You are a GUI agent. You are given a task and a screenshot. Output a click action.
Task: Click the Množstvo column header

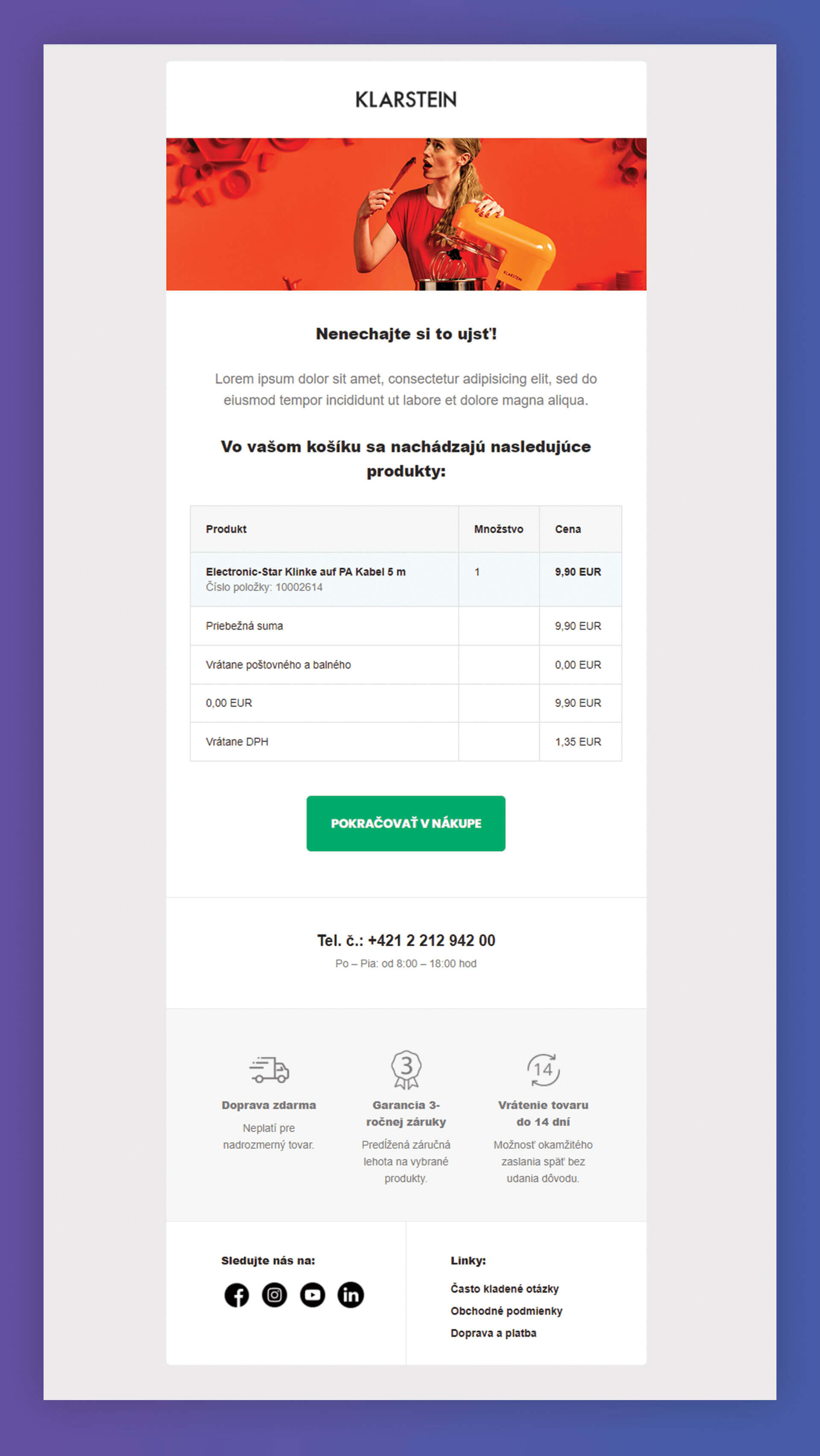[x=498, y=529]
